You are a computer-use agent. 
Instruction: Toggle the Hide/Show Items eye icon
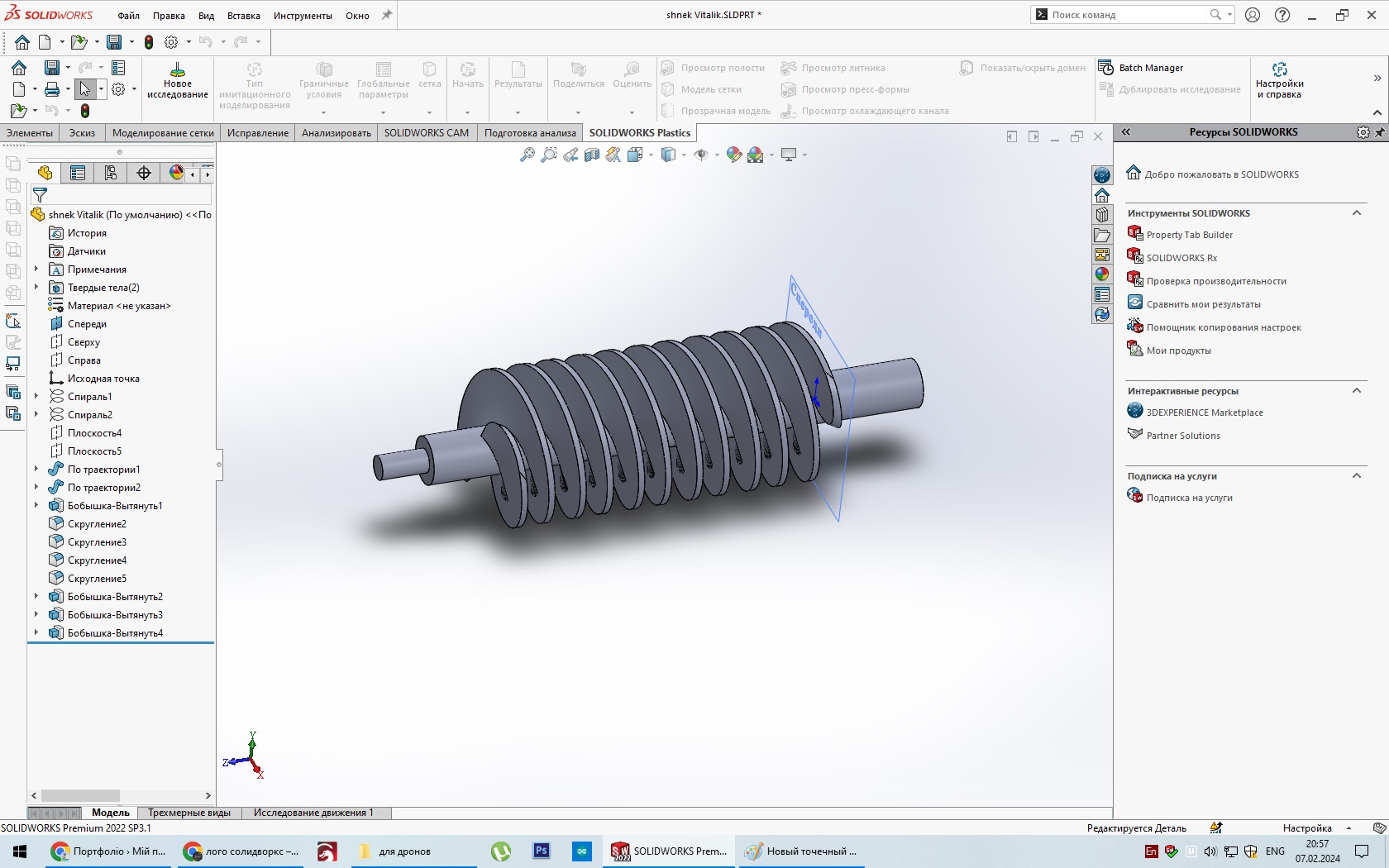pyautogui.click(x=701, y=155)
